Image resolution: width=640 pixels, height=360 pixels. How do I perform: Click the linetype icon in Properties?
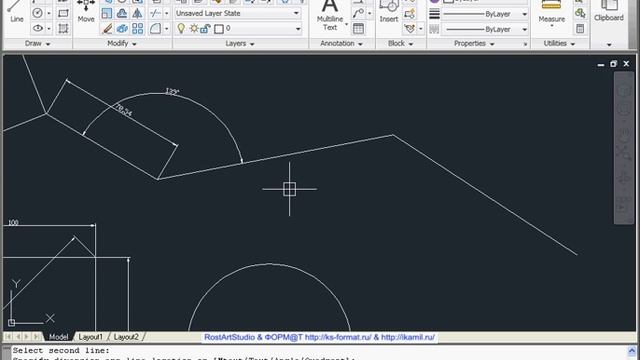point(434,29)
